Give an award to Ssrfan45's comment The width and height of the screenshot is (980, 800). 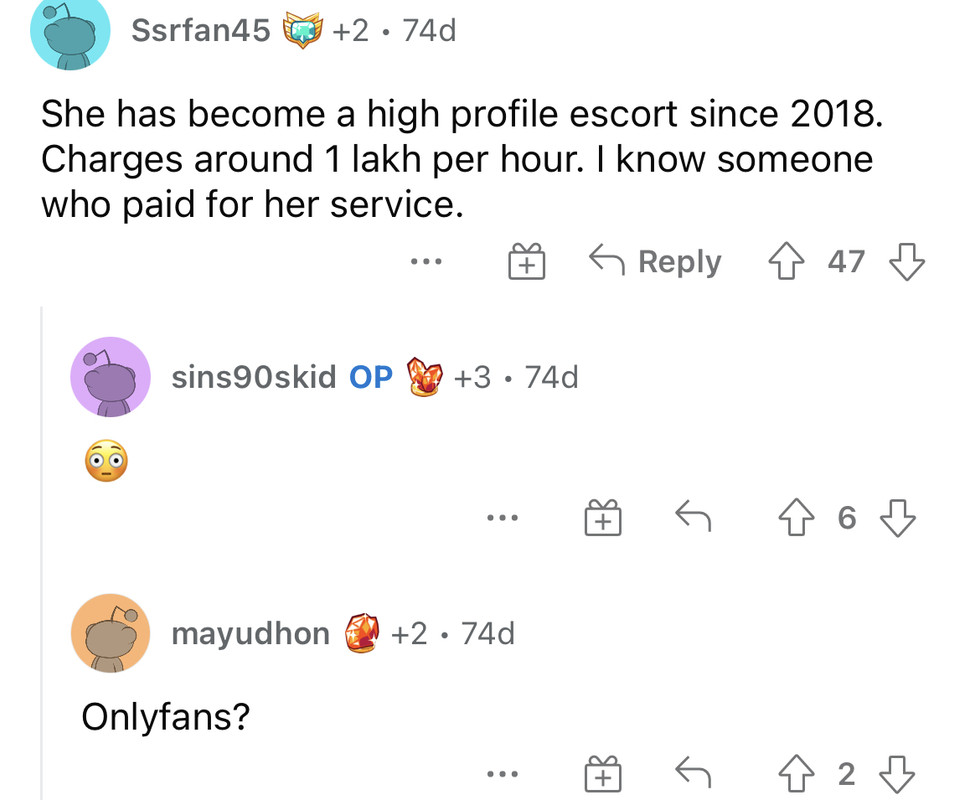point(524,263)
